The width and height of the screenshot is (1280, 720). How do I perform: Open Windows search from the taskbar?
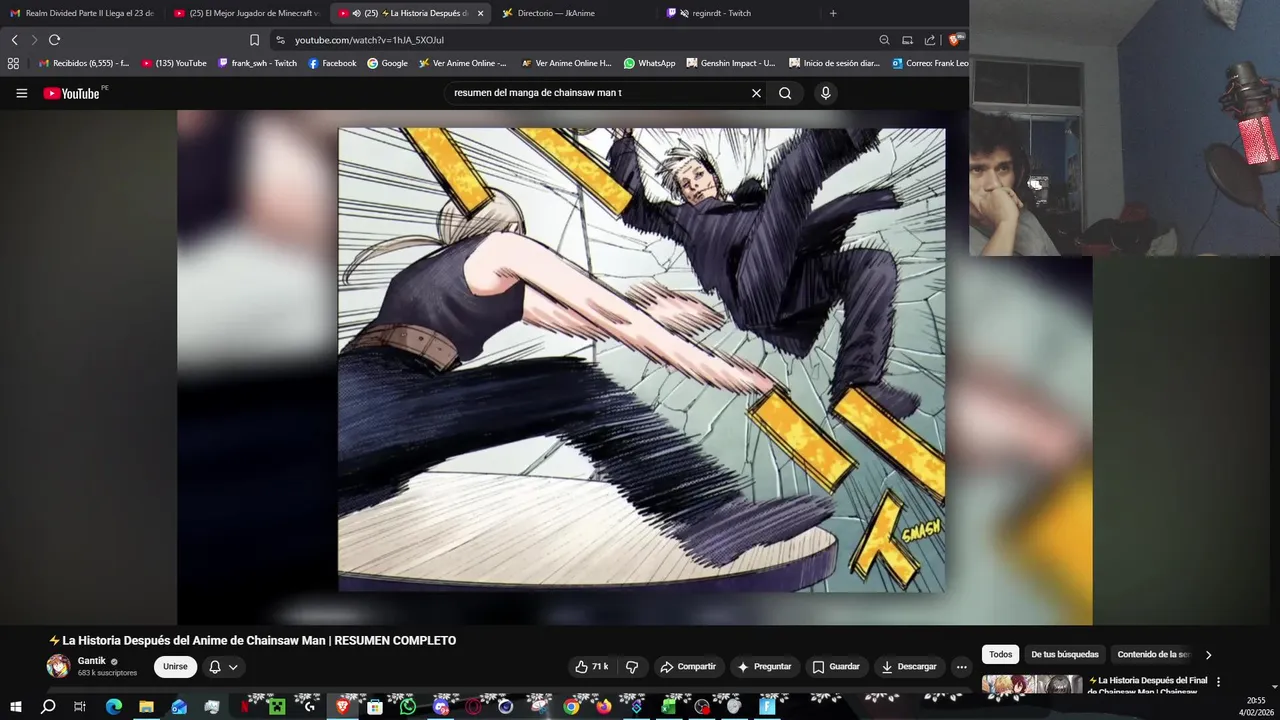point(48,706)
